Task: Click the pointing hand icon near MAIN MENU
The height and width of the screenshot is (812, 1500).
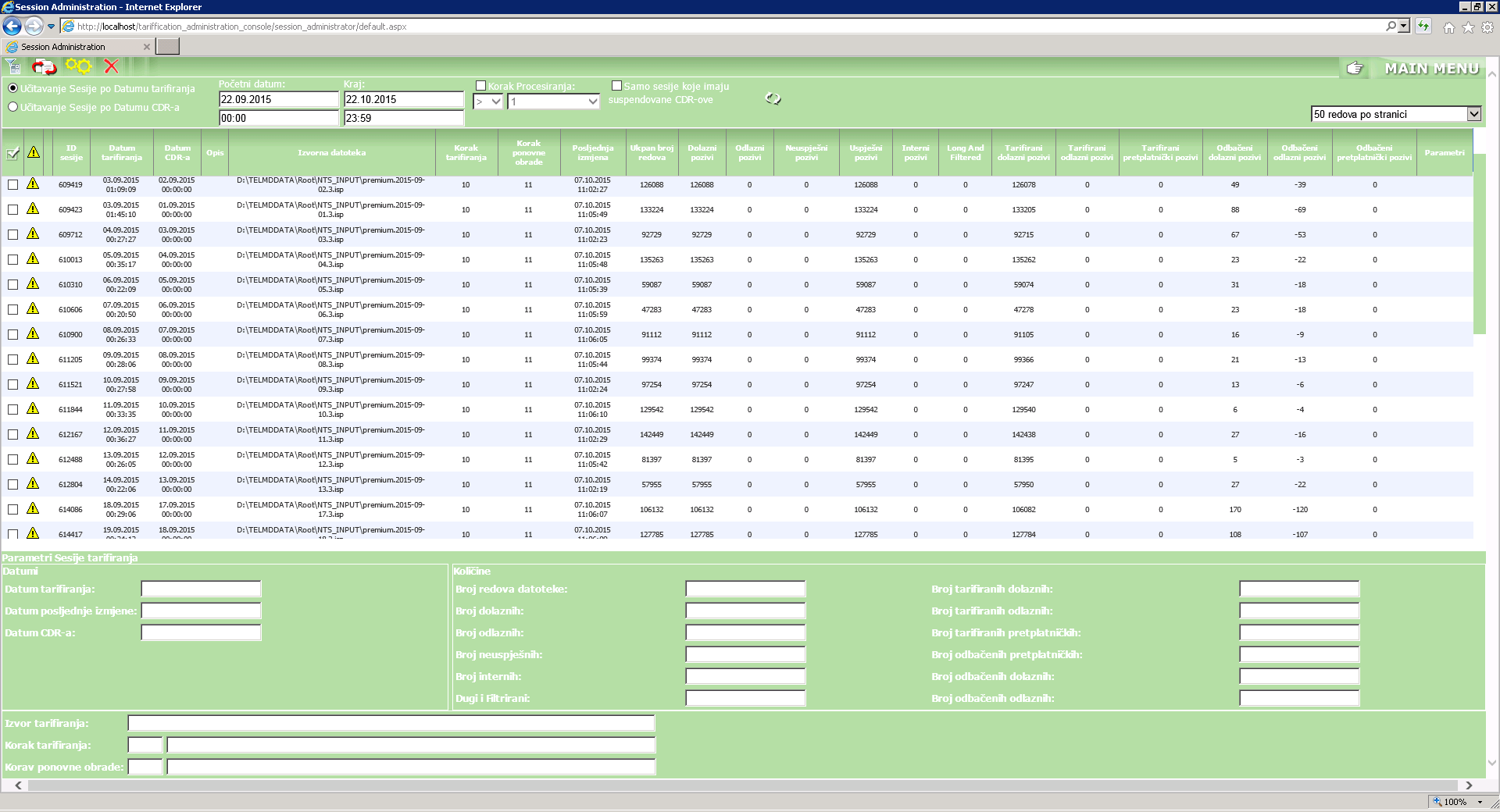Action: tap(1355, 69)
